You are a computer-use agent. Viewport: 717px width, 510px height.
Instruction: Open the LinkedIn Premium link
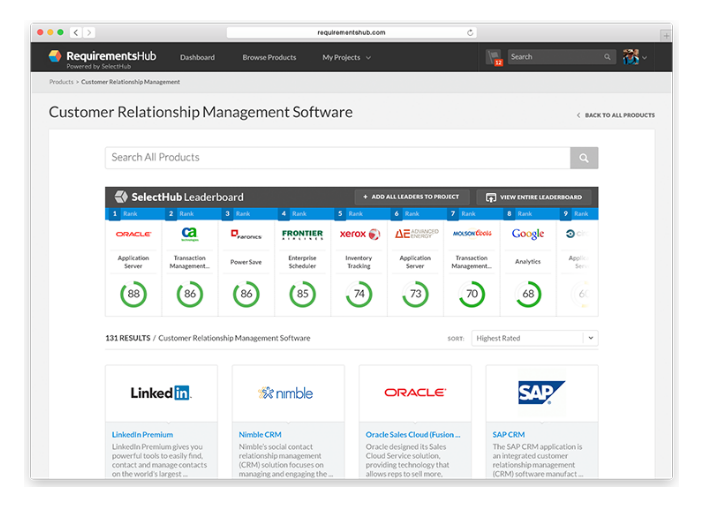pos(143,435)
